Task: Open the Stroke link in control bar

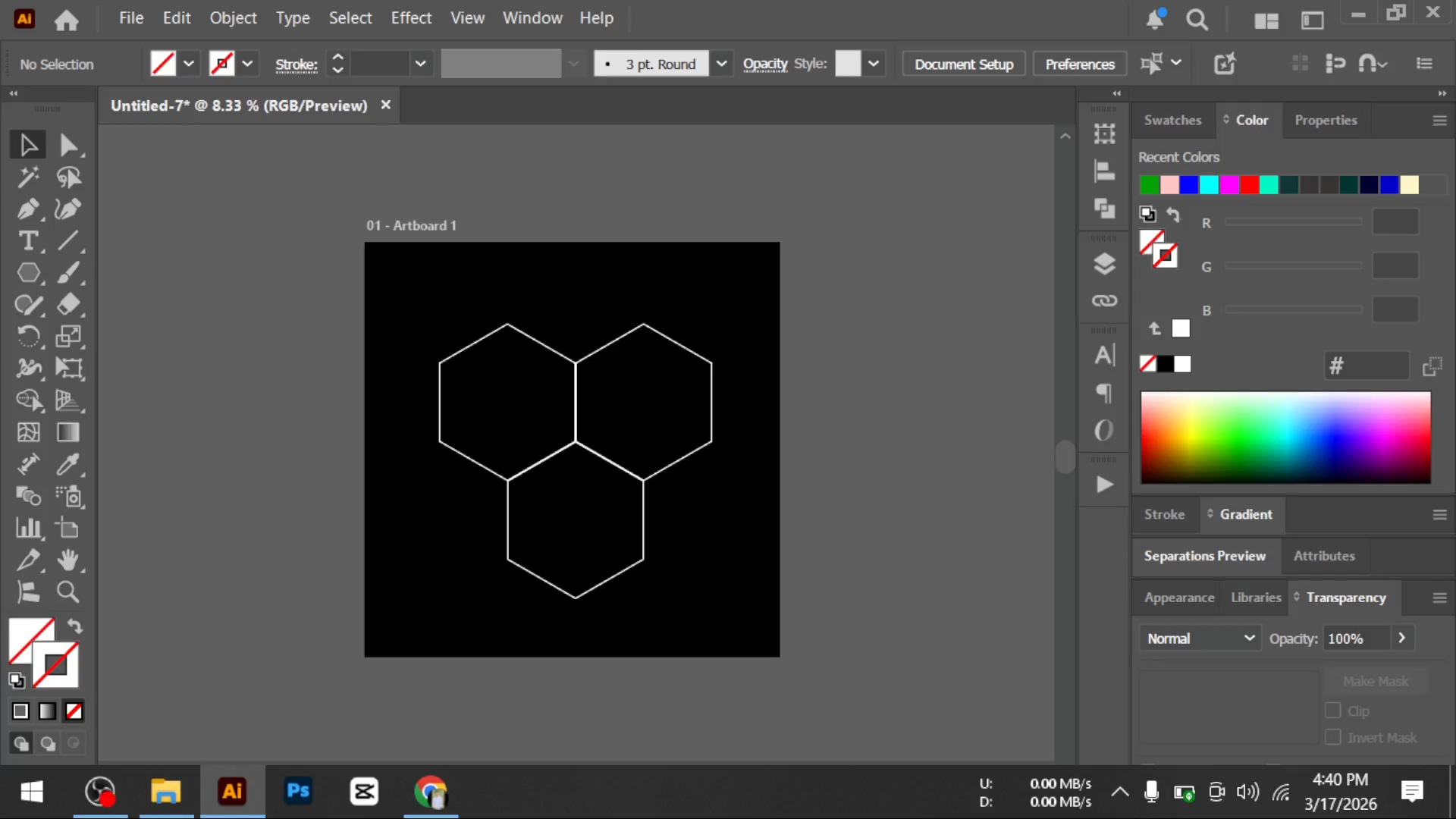Action: 297,64
